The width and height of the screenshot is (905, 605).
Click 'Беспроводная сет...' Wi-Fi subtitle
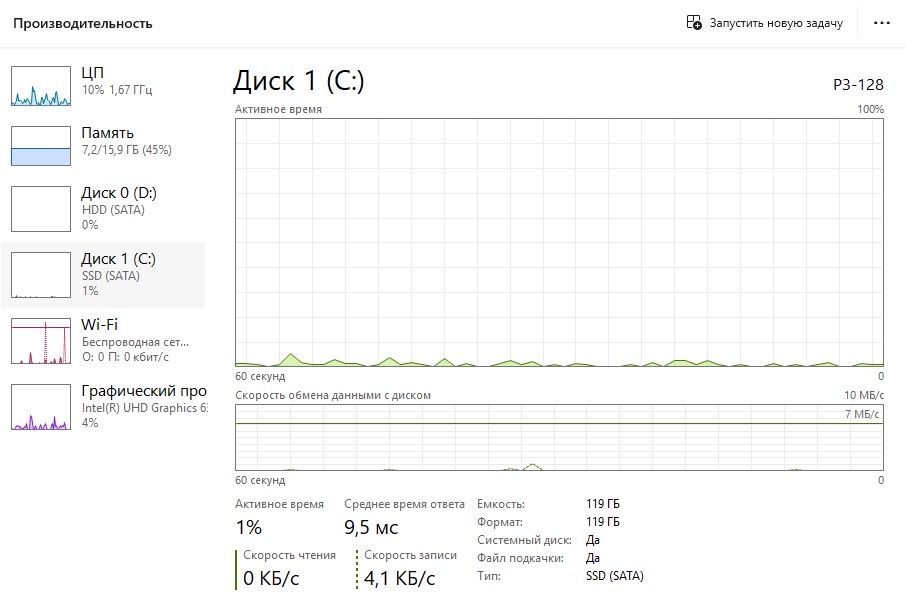[135, 342]
